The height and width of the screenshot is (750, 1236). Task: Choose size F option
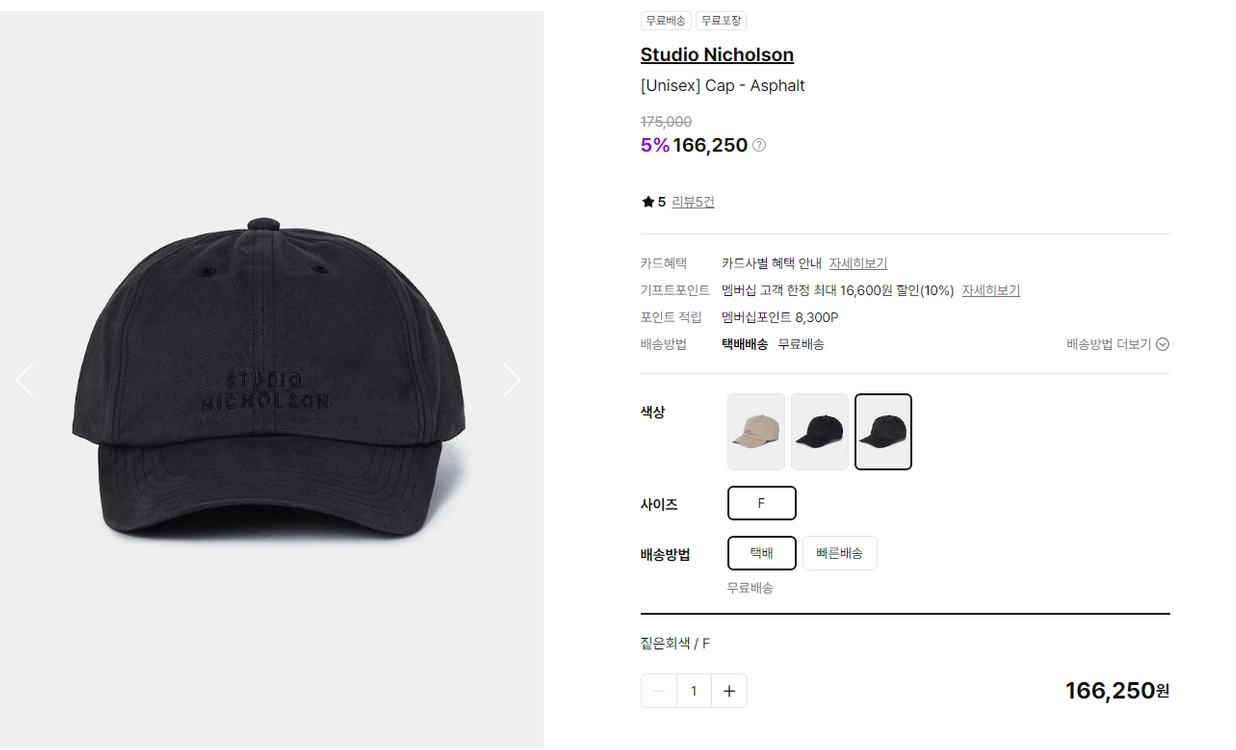[762, 503]
